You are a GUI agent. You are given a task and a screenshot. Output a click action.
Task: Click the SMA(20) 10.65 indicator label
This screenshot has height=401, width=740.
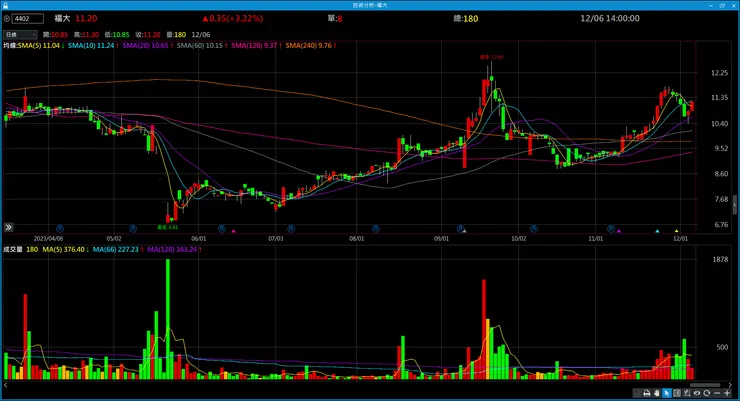[147, 46]
